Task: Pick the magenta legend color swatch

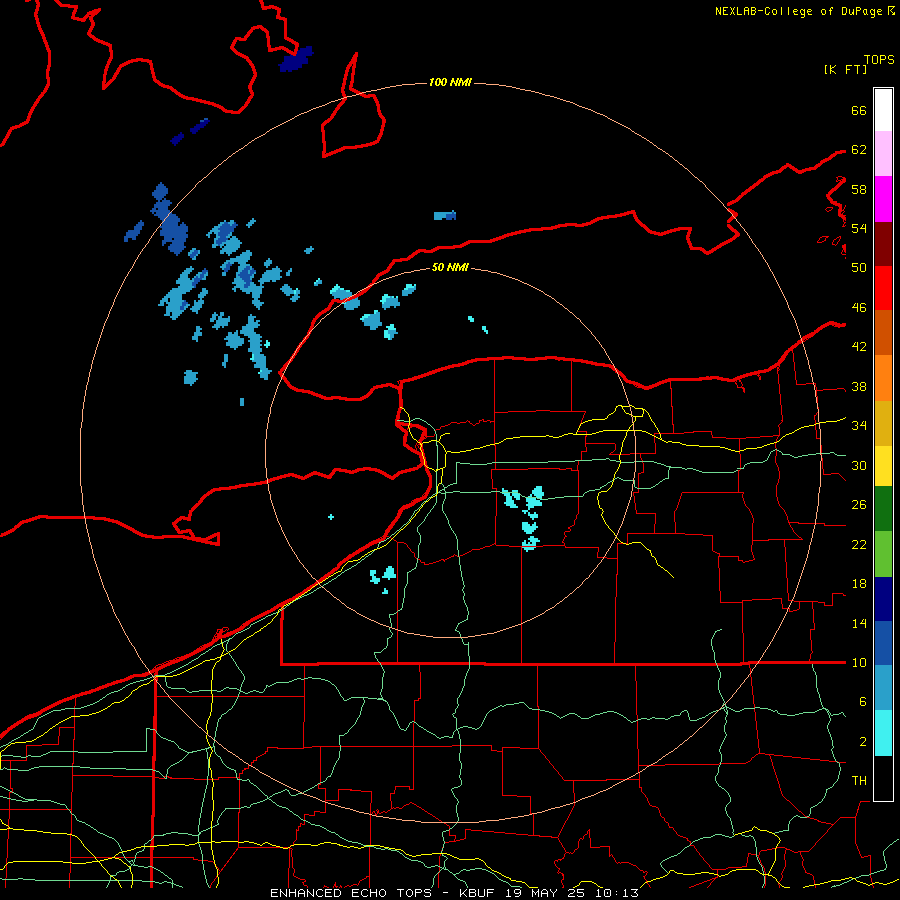Action: (883, 199)
